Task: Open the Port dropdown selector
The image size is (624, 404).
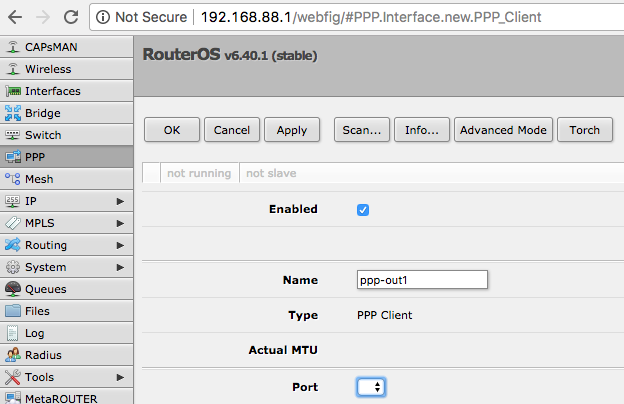Action: (371, 386)
